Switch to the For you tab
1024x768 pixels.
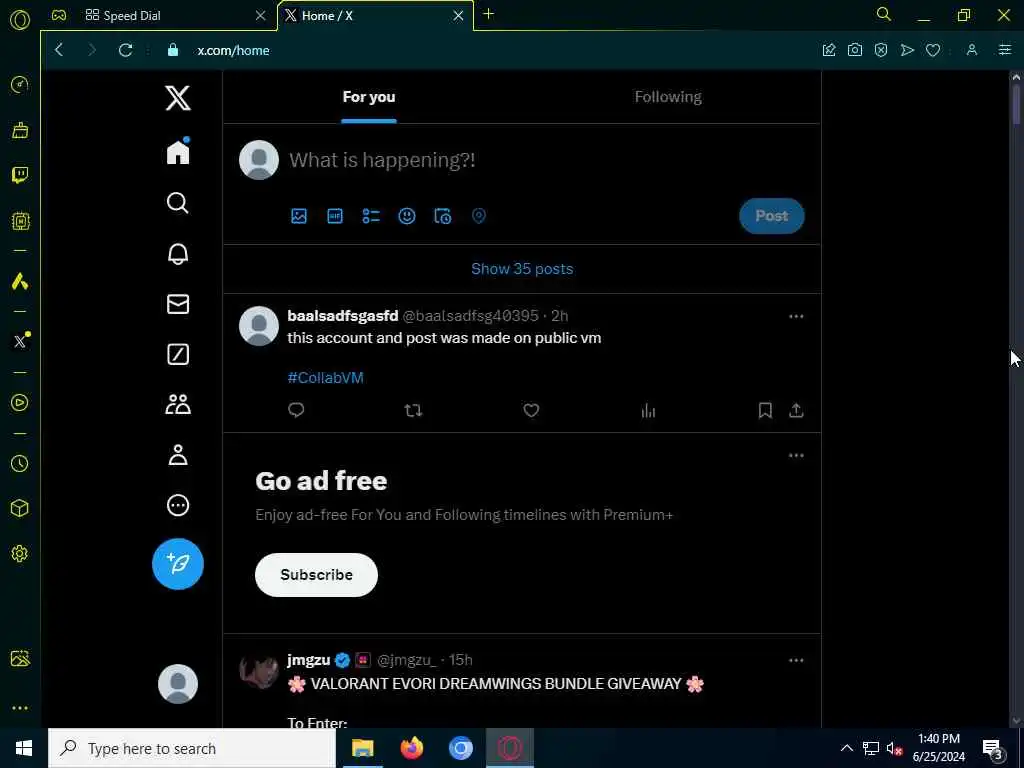pyautogui.click(x=369, y=97)
